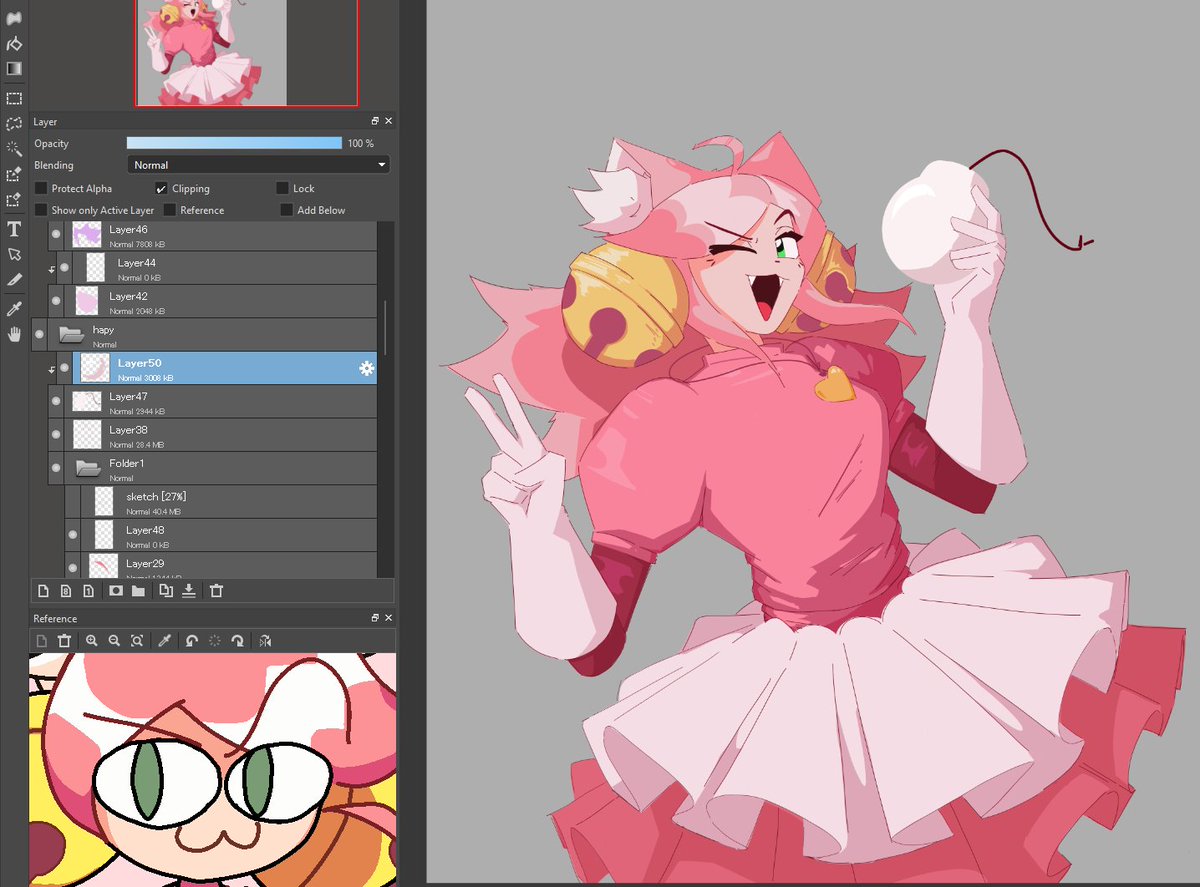Rotate reference image left
Image resolution: width=1200 pixels, height=887 pixels.
click(x=192, y=641)
